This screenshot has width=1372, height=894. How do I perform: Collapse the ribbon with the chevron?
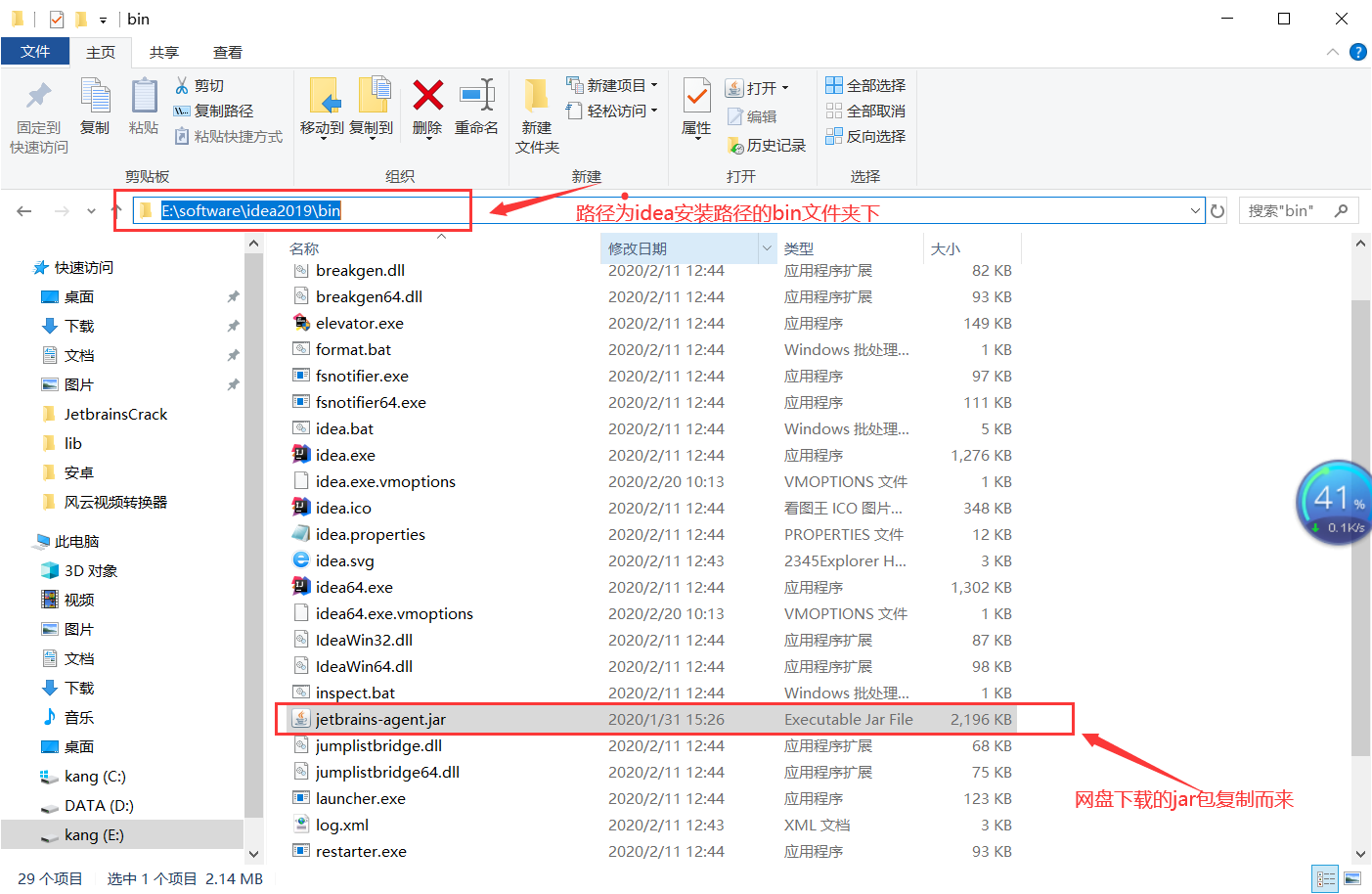point(1332,52)
